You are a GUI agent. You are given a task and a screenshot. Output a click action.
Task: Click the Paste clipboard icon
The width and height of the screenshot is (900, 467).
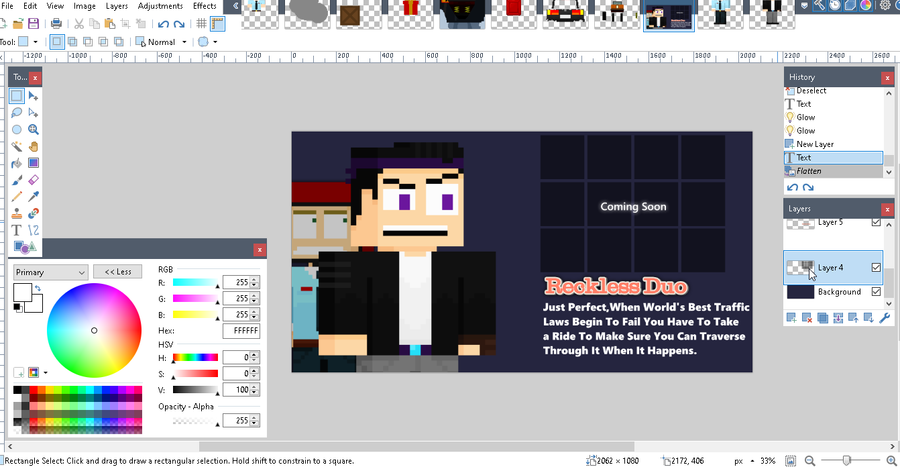[110, 24]
